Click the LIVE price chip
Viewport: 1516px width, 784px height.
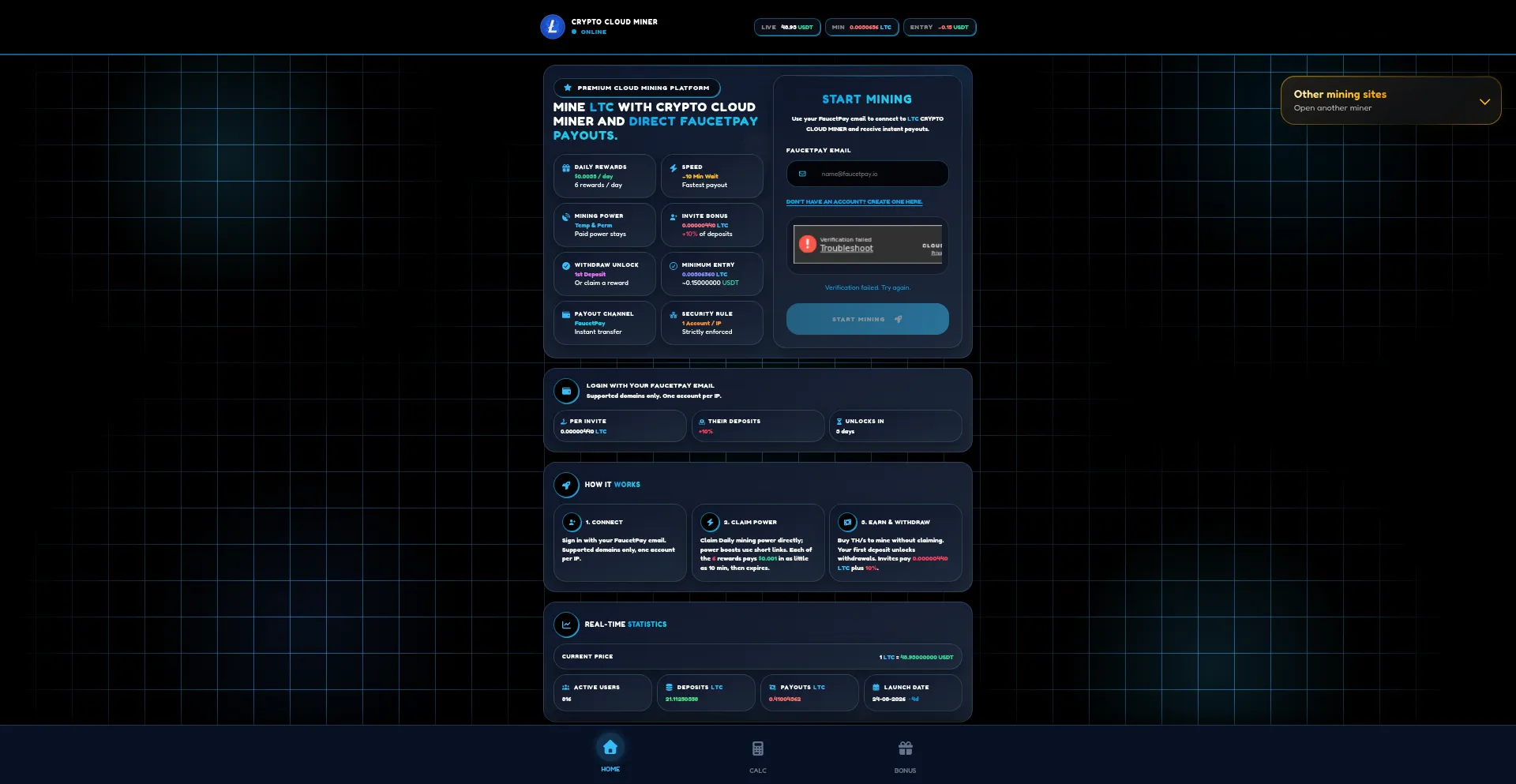[x=787, y=28]
